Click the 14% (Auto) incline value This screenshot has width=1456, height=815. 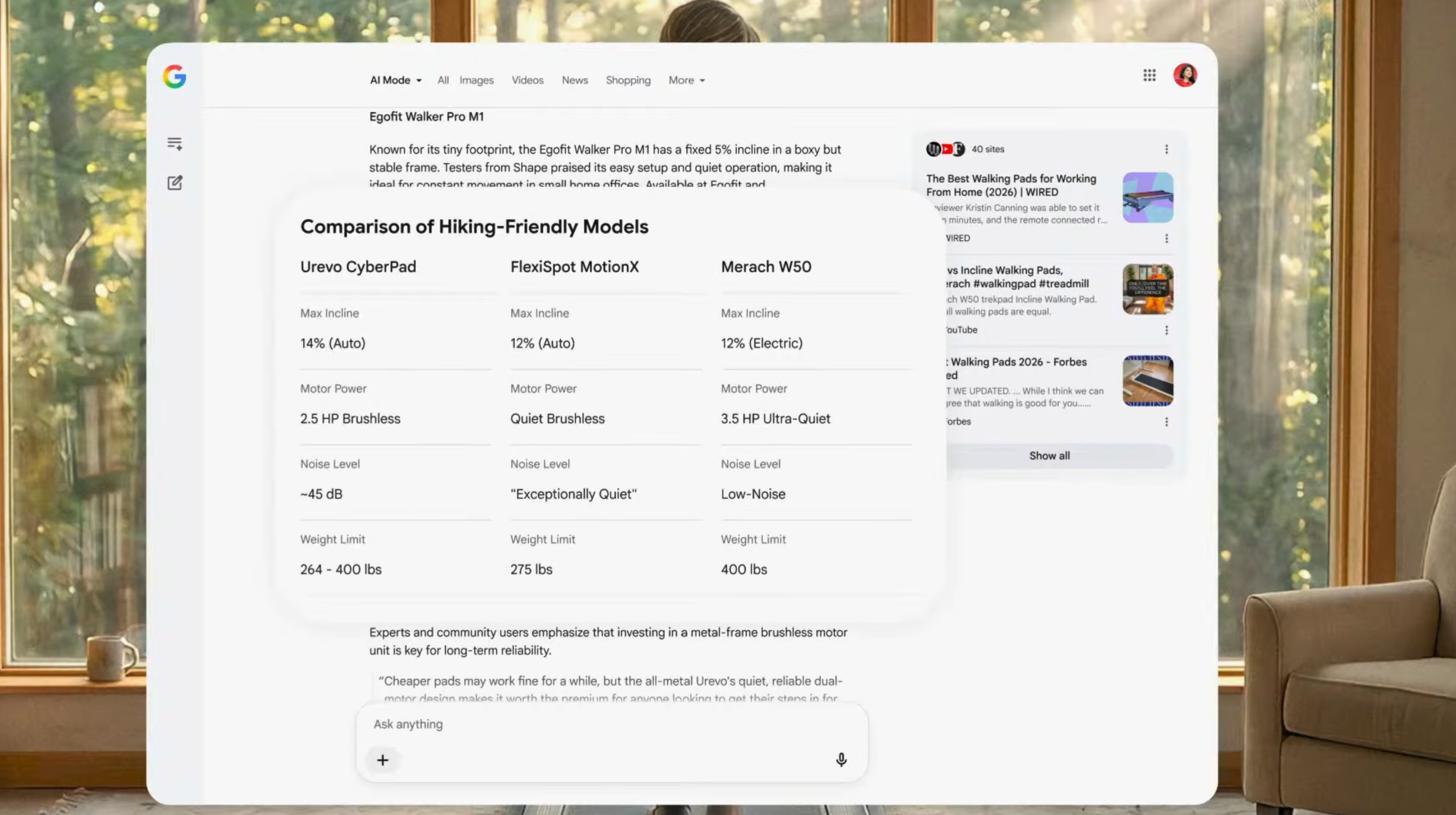(x=332, y=343)
